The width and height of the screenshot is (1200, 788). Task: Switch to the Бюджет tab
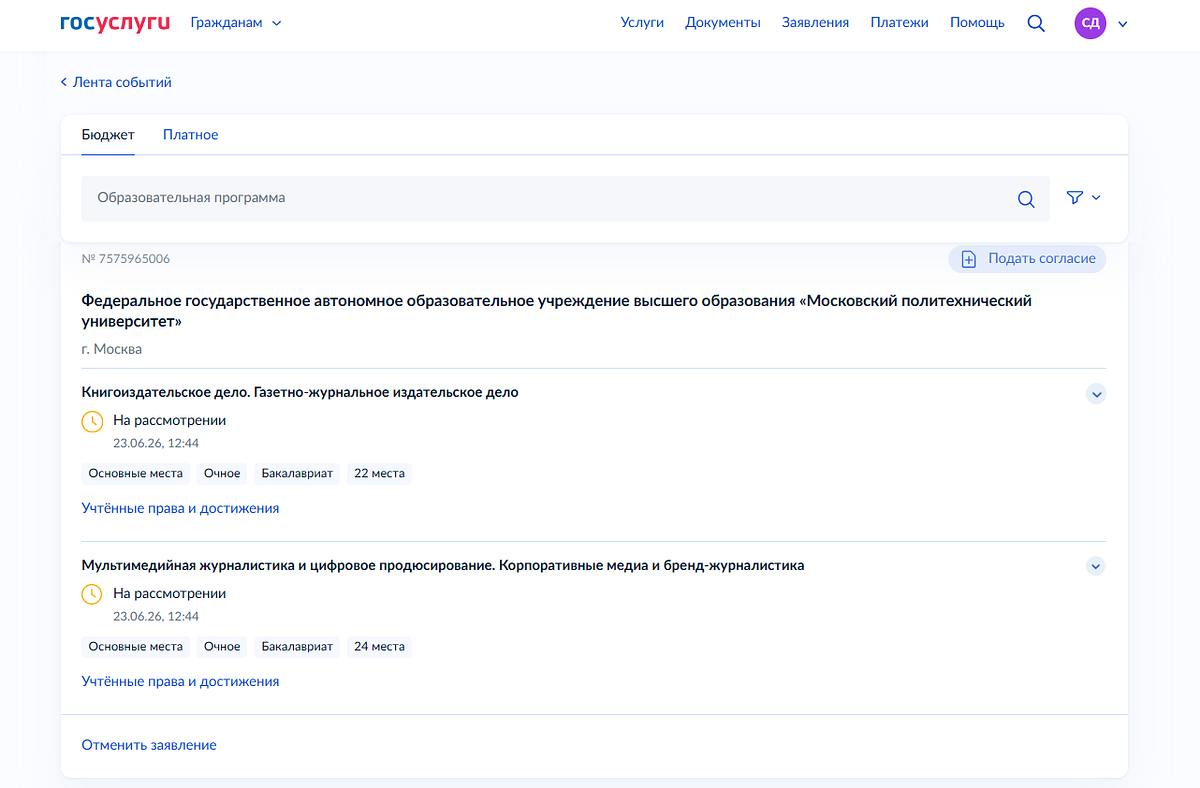[x=108, y=135]
